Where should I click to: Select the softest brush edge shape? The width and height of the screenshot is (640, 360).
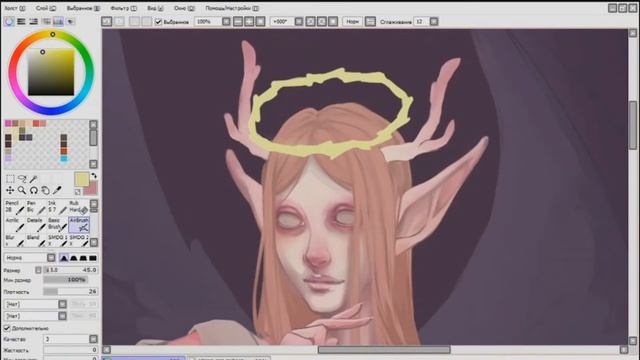pos(64,258)
